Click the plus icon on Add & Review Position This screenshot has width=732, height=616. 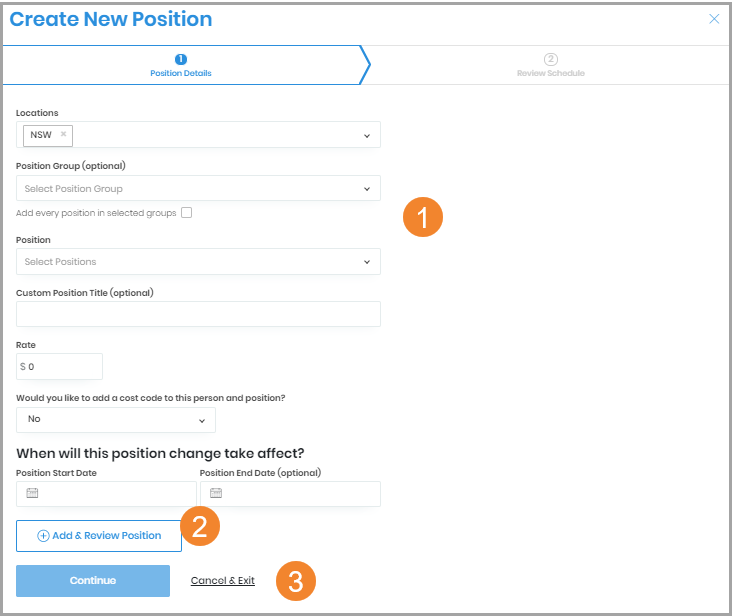[43, 536]
